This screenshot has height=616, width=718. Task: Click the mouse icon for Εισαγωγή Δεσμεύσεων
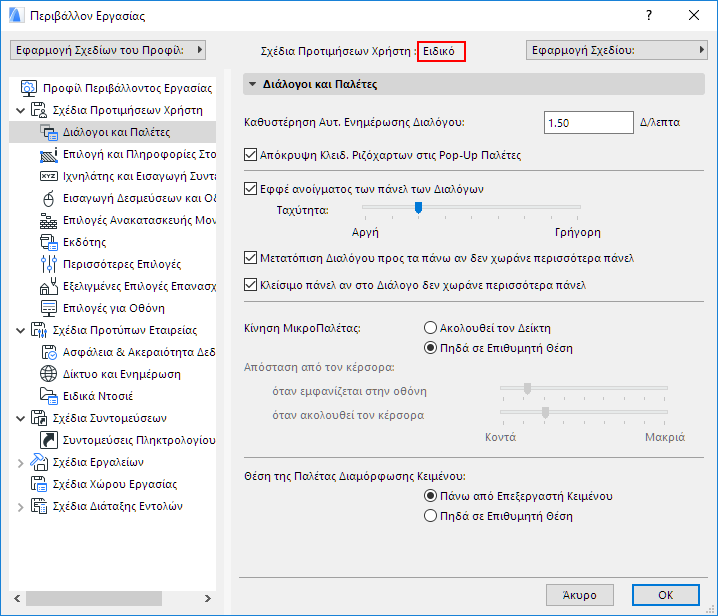pyautogui.click(x=49, y=198)
